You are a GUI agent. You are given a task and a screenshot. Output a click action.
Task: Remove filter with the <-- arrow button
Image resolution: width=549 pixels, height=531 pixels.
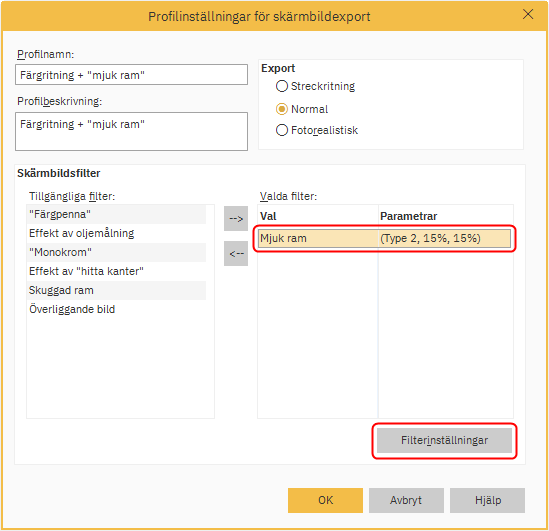pos(236,253)
